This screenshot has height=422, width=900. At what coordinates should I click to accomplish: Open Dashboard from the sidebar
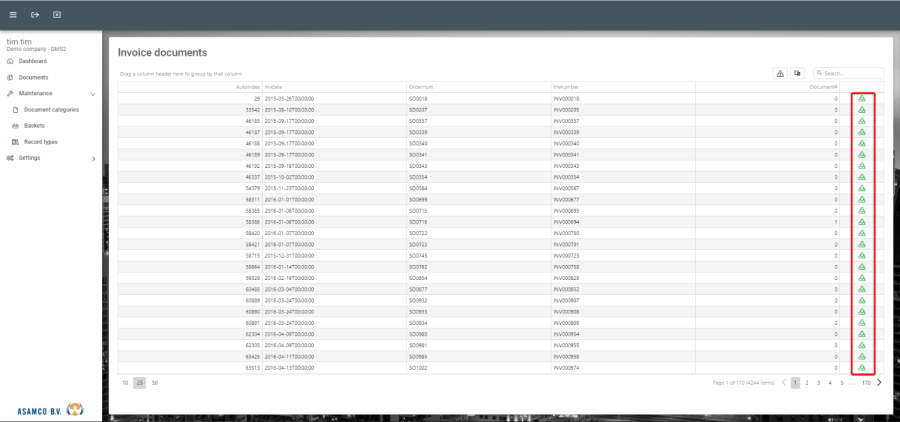32,61
